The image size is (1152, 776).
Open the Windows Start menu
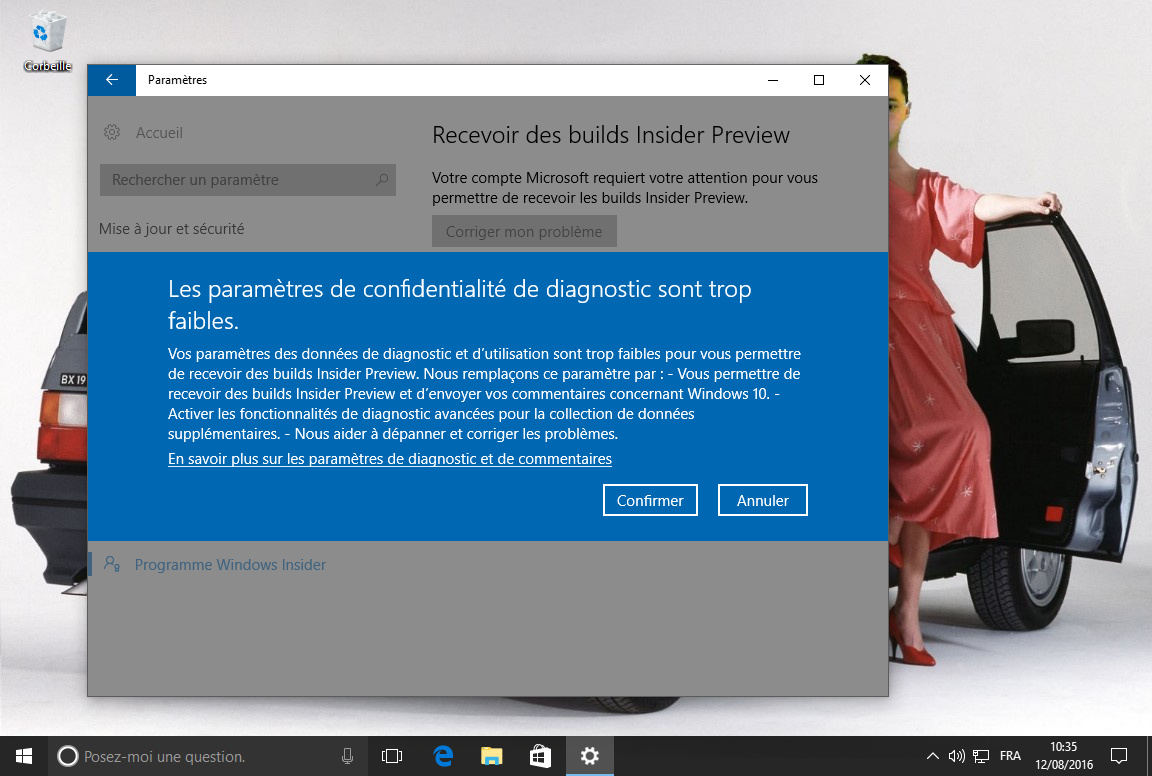(24, 756)
